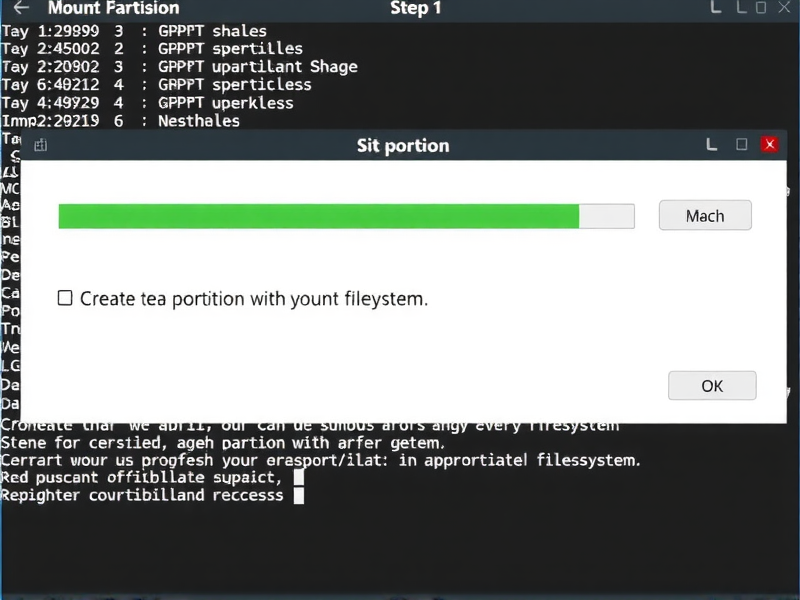
Task: Close the Sit portion dialog with red X
Action: pos(769,145)
